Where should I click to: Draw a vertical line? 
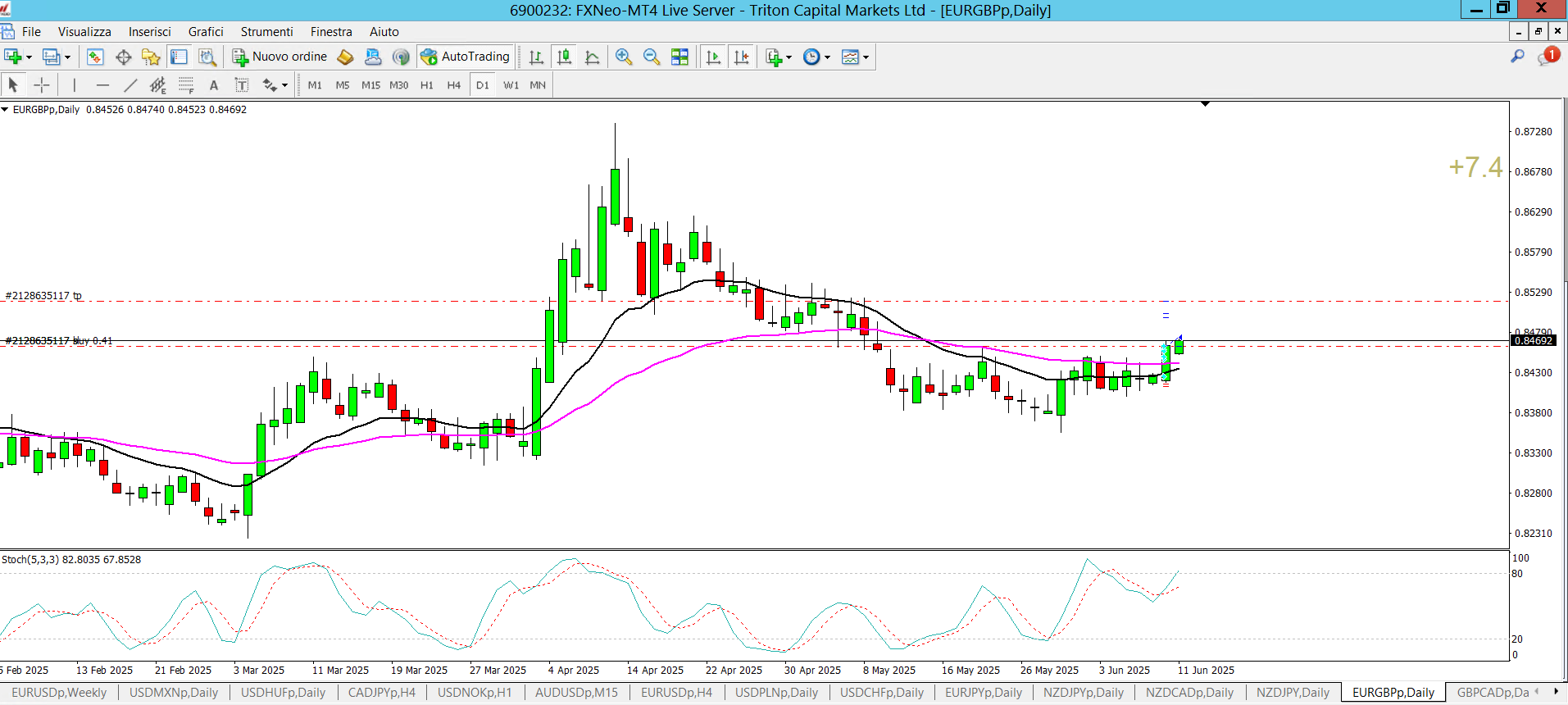(74, 84)
